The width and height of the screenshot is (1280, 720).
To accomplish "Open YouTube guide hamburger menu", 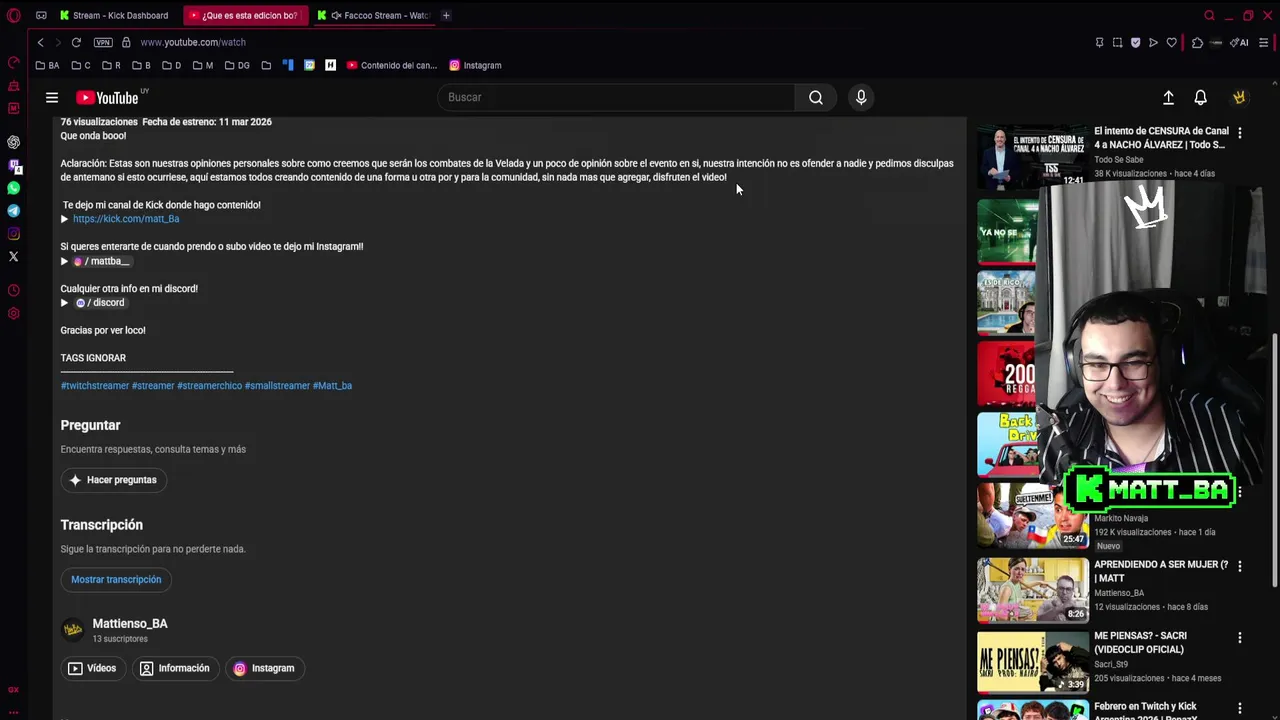I will pyautogui.click(x=52, y=97).
